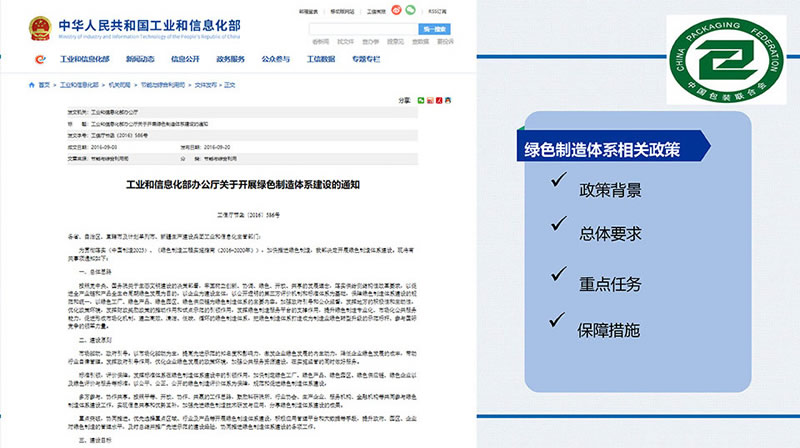Click the fourth breadcrumb link
This screenshot has width=800, height=448.
(x=163, y=85)
